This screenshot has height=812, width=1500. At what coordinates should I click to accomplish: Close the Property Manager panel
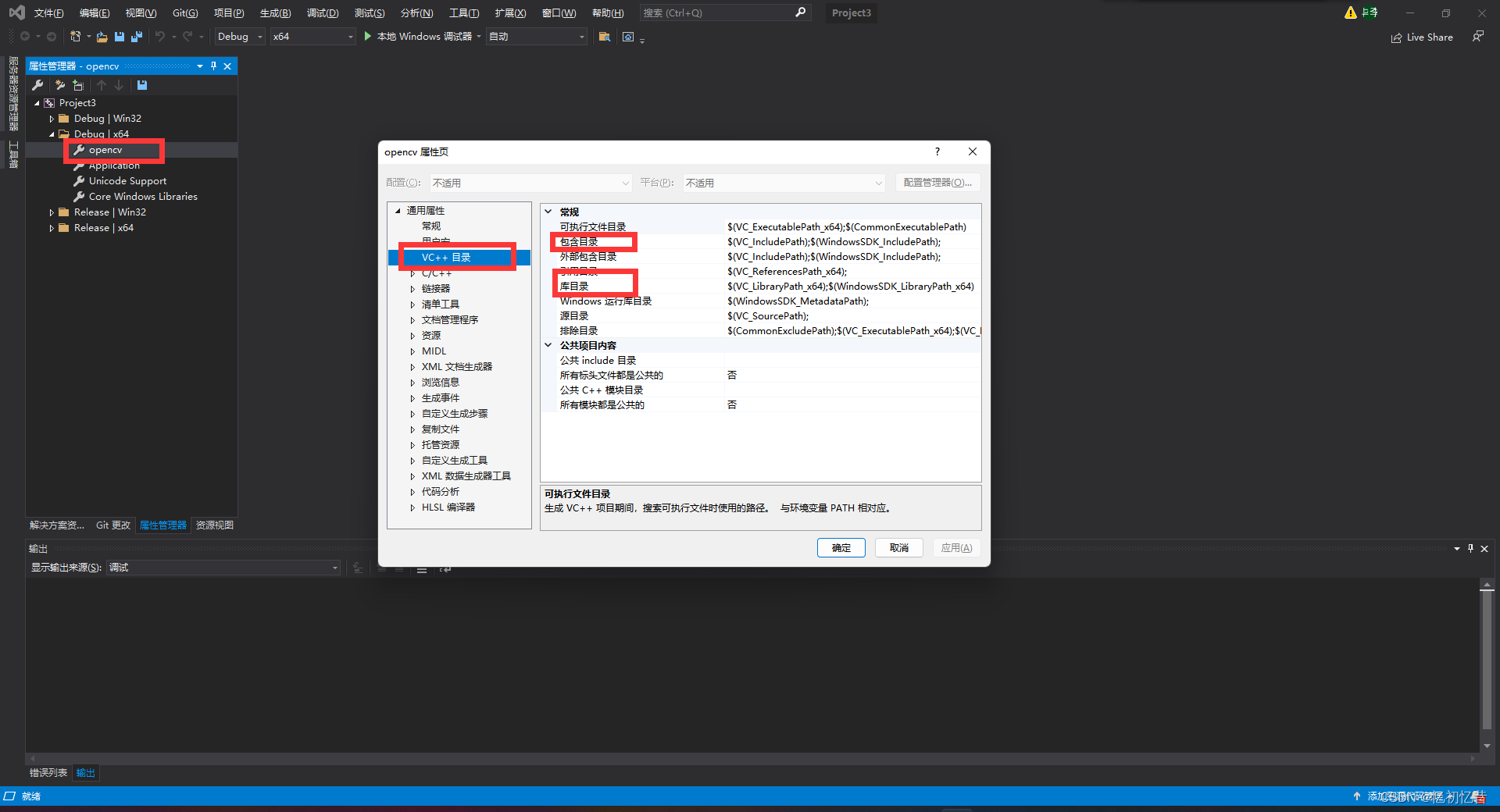point(227,66)
